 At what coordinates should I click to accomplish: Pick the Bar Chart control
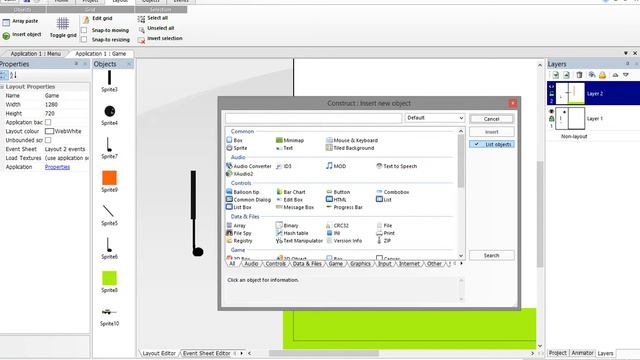click(x=291, y=192)
